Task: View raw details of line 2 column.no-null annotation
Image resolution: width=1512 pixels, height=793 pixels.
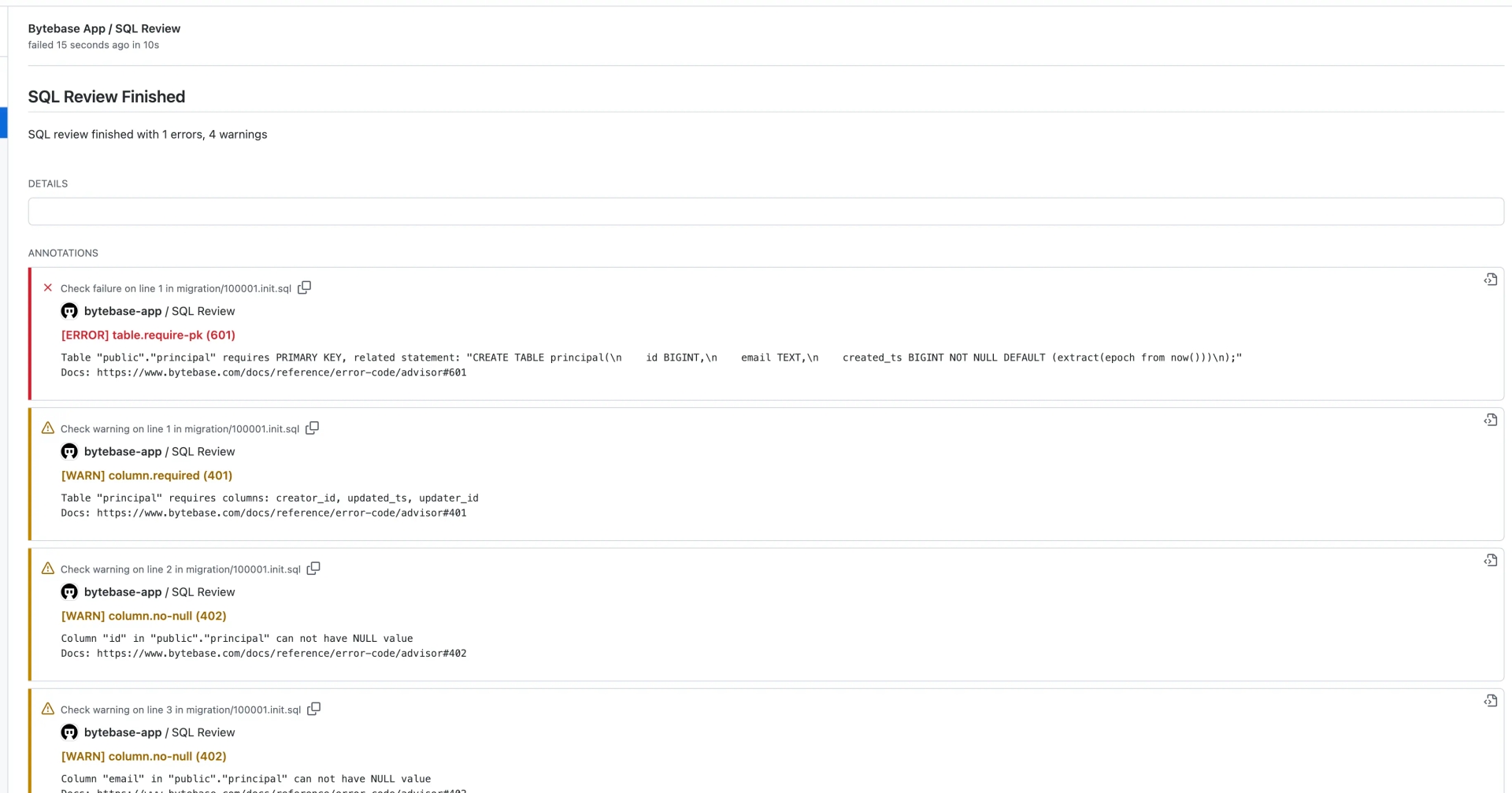Action: [x=1491, y=560]
